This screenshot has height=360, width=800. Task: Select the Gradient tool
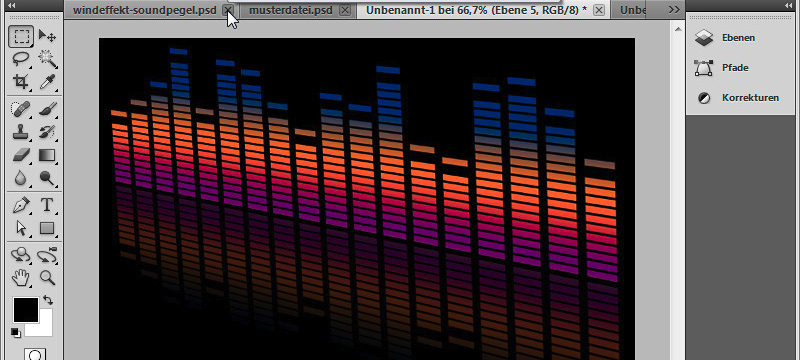[47, 155]
